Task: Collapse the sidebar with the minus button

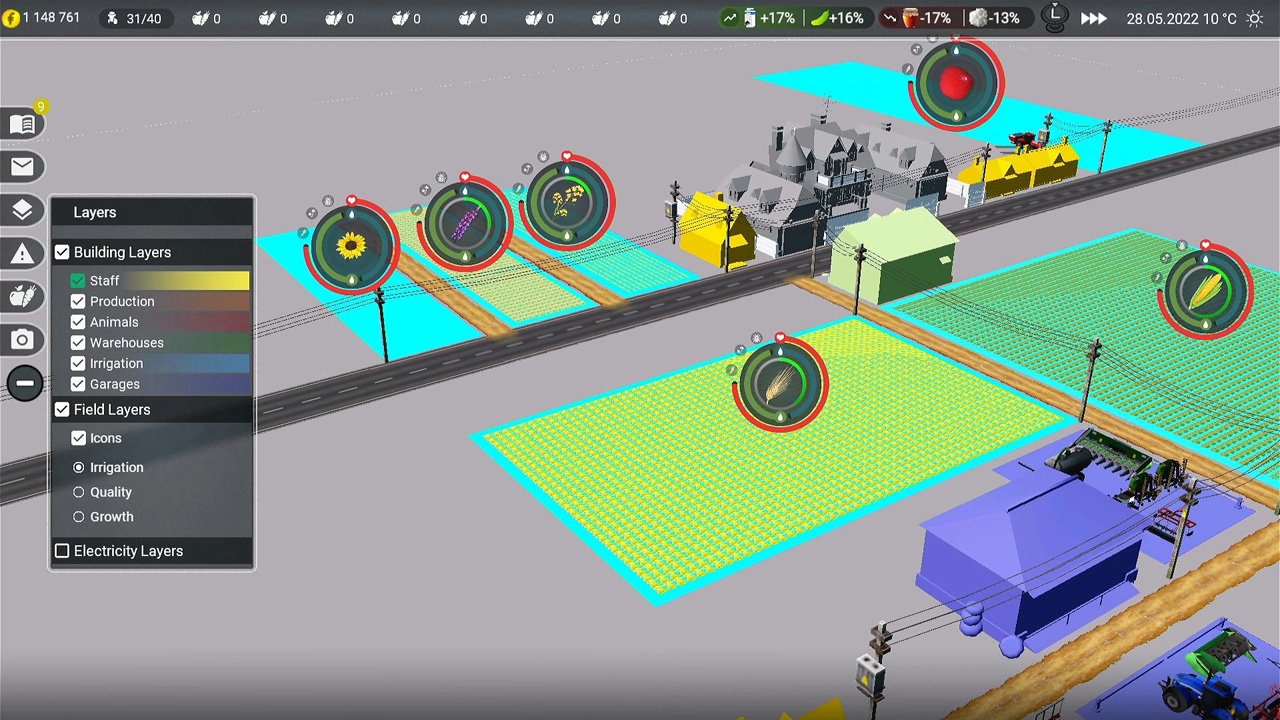Action: [24, 383]
